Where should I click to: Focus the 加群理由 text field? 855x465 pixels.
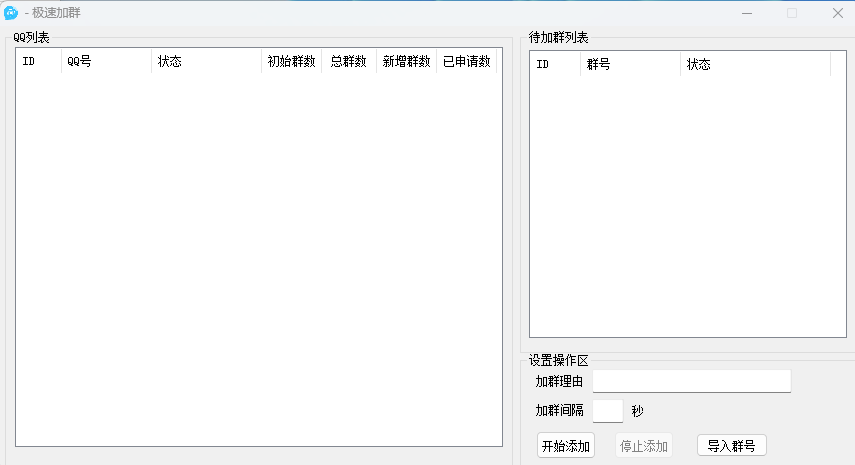click(x=691, y=381)
